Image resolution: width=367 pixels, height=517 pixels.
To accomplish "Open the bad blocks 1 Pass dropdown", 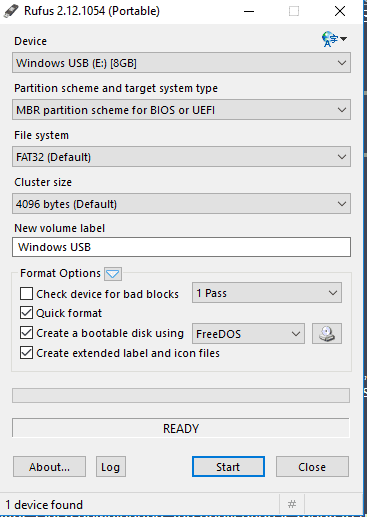I will (x=267, y=293).
